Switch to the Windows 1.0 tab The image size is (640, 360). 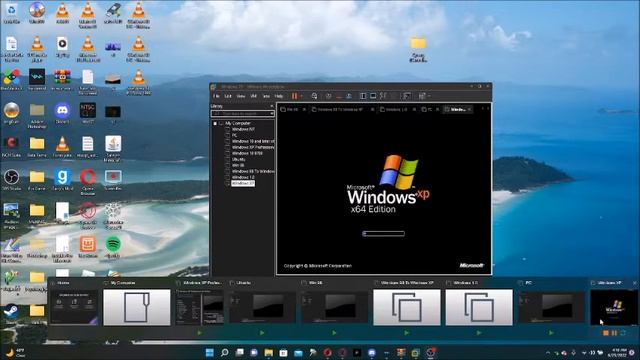pyautogui.click(x=396, y=109)
